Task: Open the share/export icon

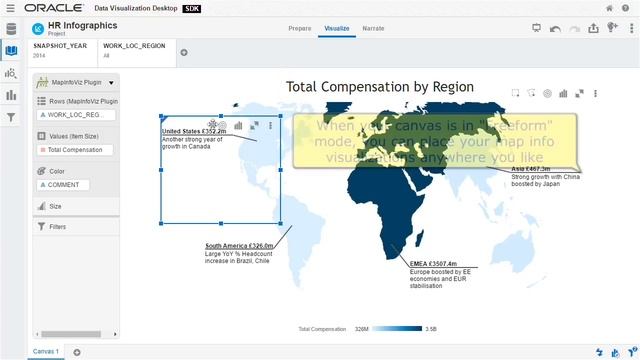Action: (593, 28)
